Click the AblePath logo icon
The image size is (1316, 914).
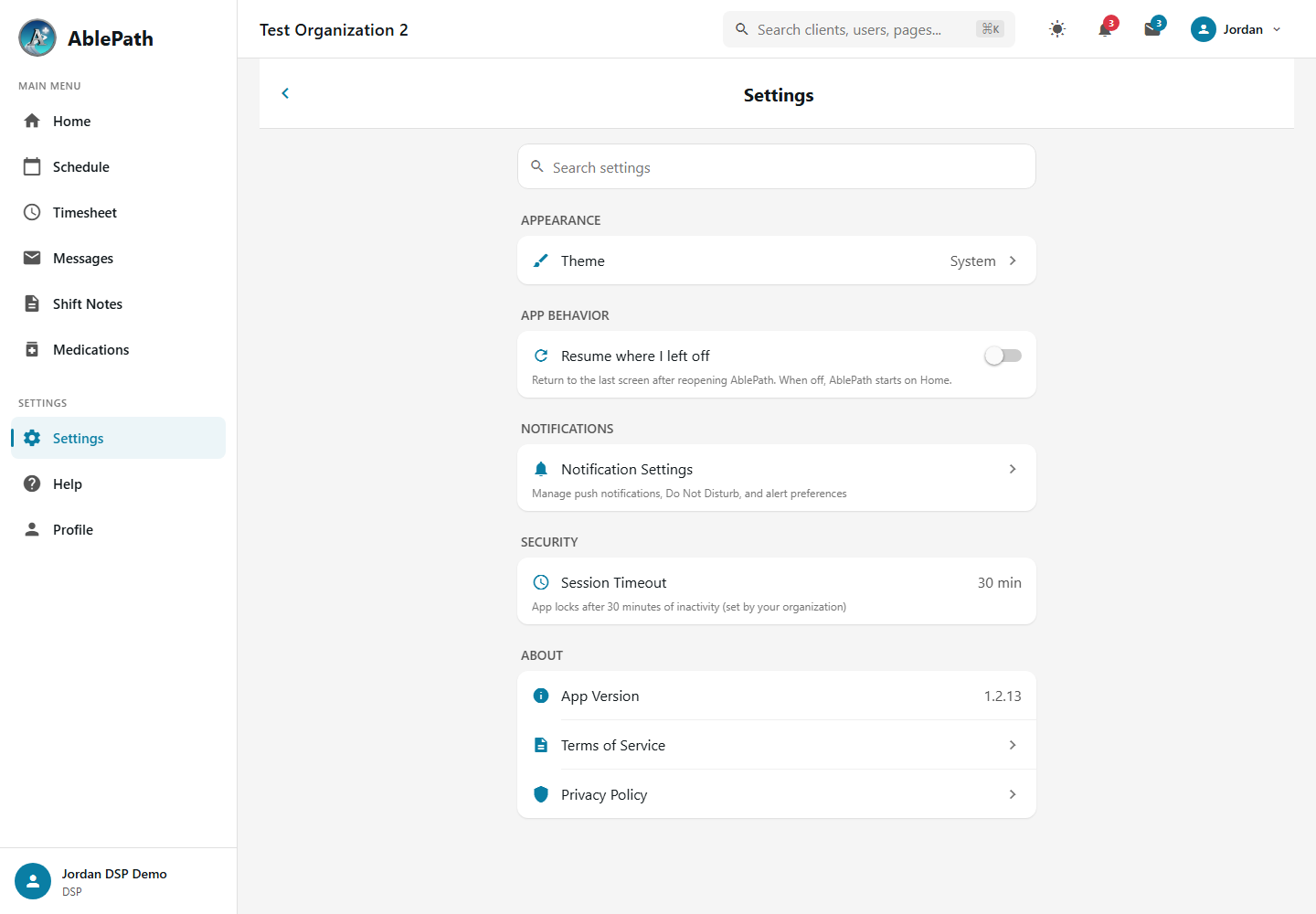click(37, 37)
